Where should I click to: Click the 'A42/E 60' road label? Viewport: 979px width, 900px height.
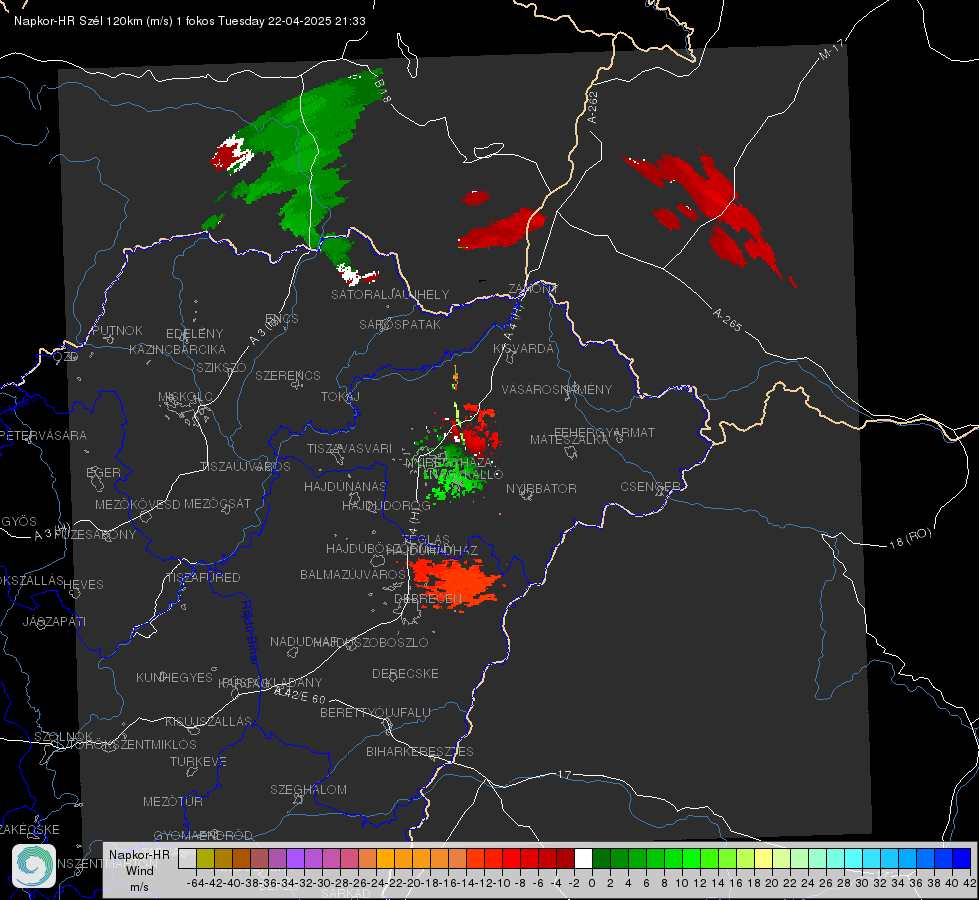[300, 694]
